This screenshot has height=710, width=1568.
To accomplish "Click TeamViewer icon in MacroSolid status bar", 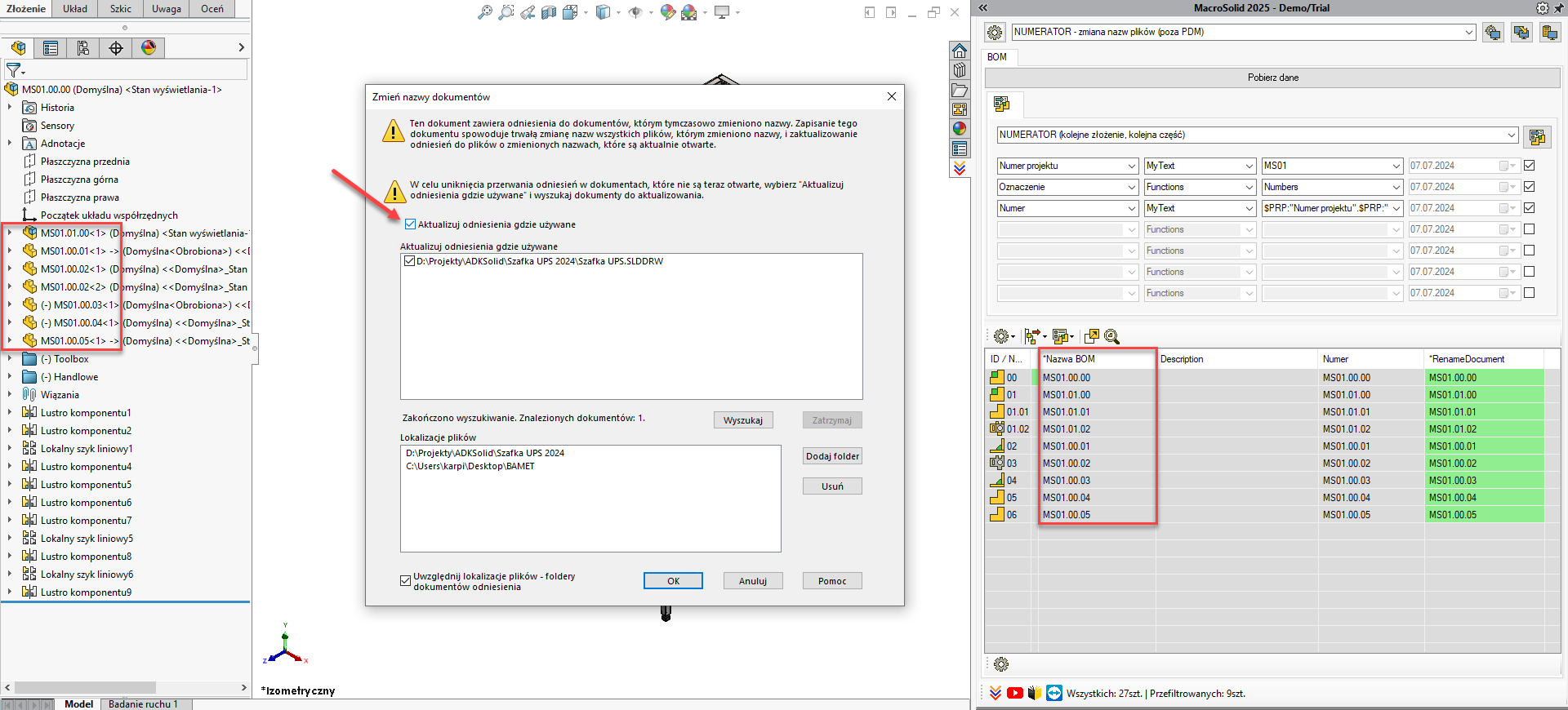I will tap(1054, 693).
